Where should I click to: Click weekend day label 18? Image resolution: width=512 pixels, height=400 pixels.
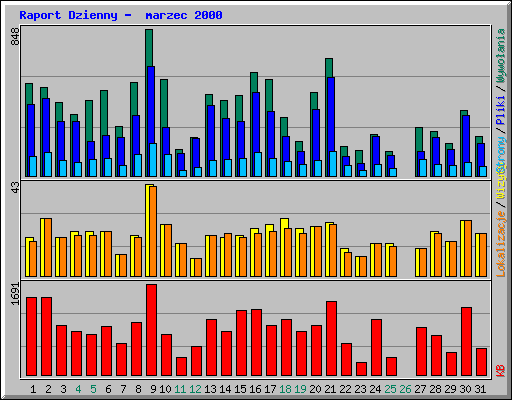[285, 389]
